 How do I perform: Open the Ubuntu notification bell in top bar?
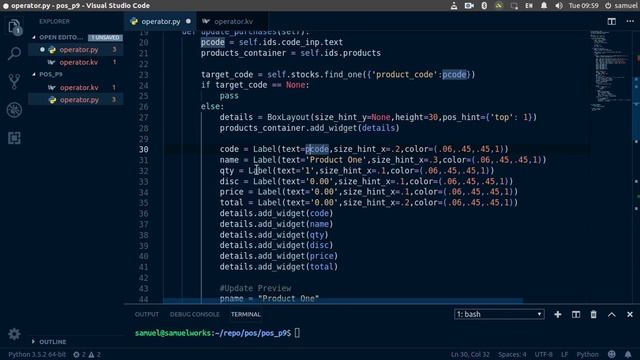click(544, 6)
